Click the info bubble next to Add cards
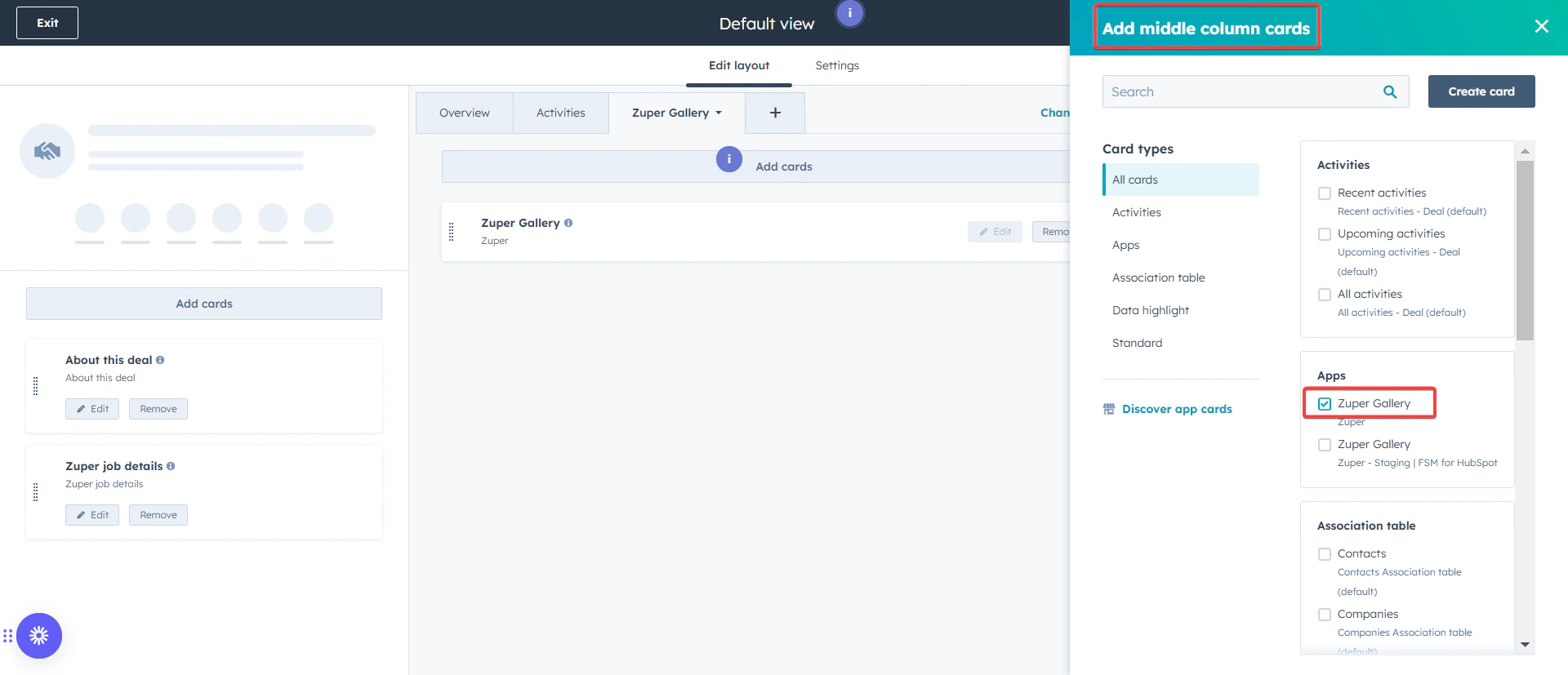 pos(729,159)
